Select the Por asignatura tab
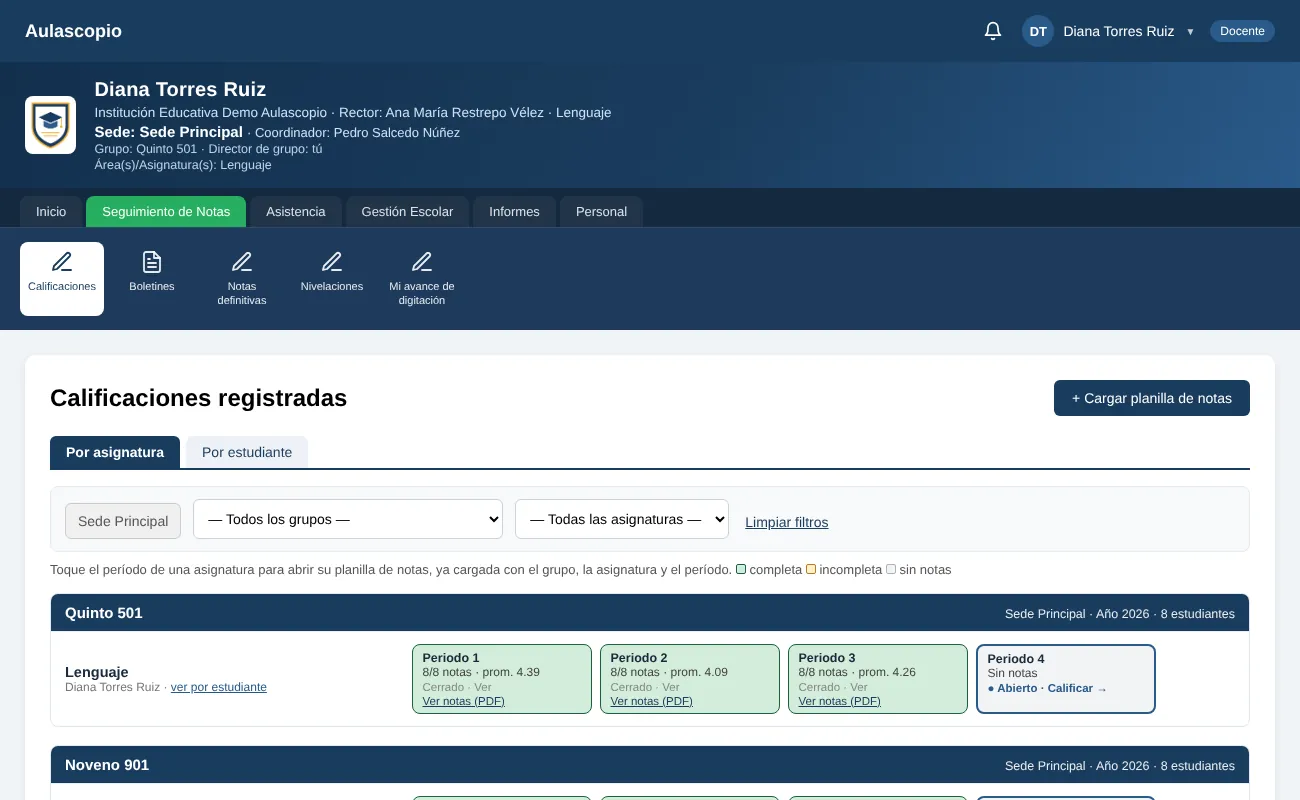This screenshot has width=1300, height=800. tap(115, 452)
